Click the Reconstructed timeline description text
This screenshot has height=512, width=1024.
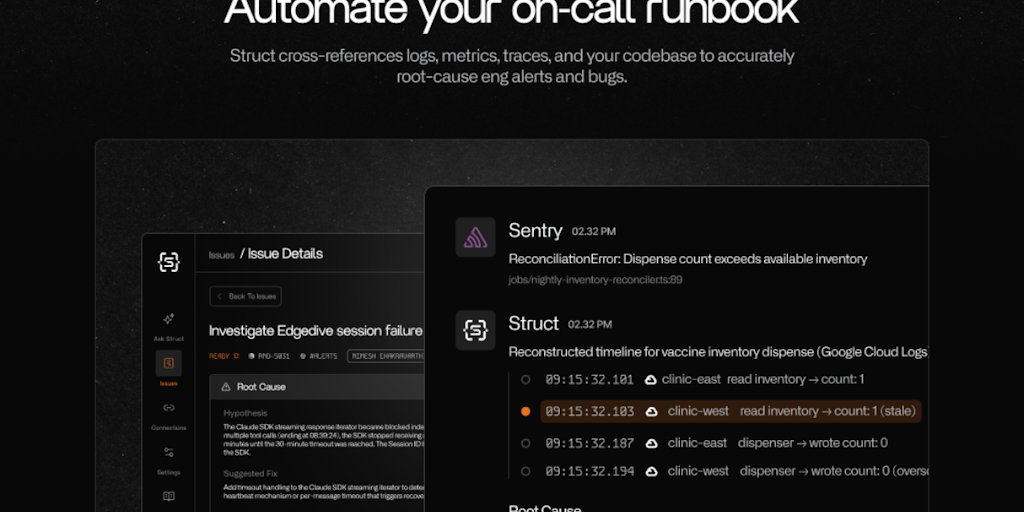point(718,352)
